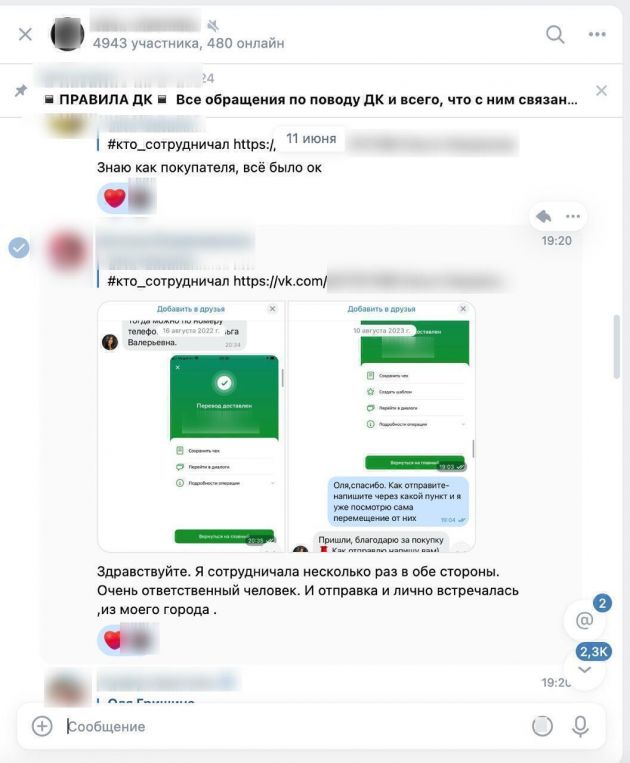Open sticker or emoji picker icon
The image size is (630, 763).
click(542, 726)
